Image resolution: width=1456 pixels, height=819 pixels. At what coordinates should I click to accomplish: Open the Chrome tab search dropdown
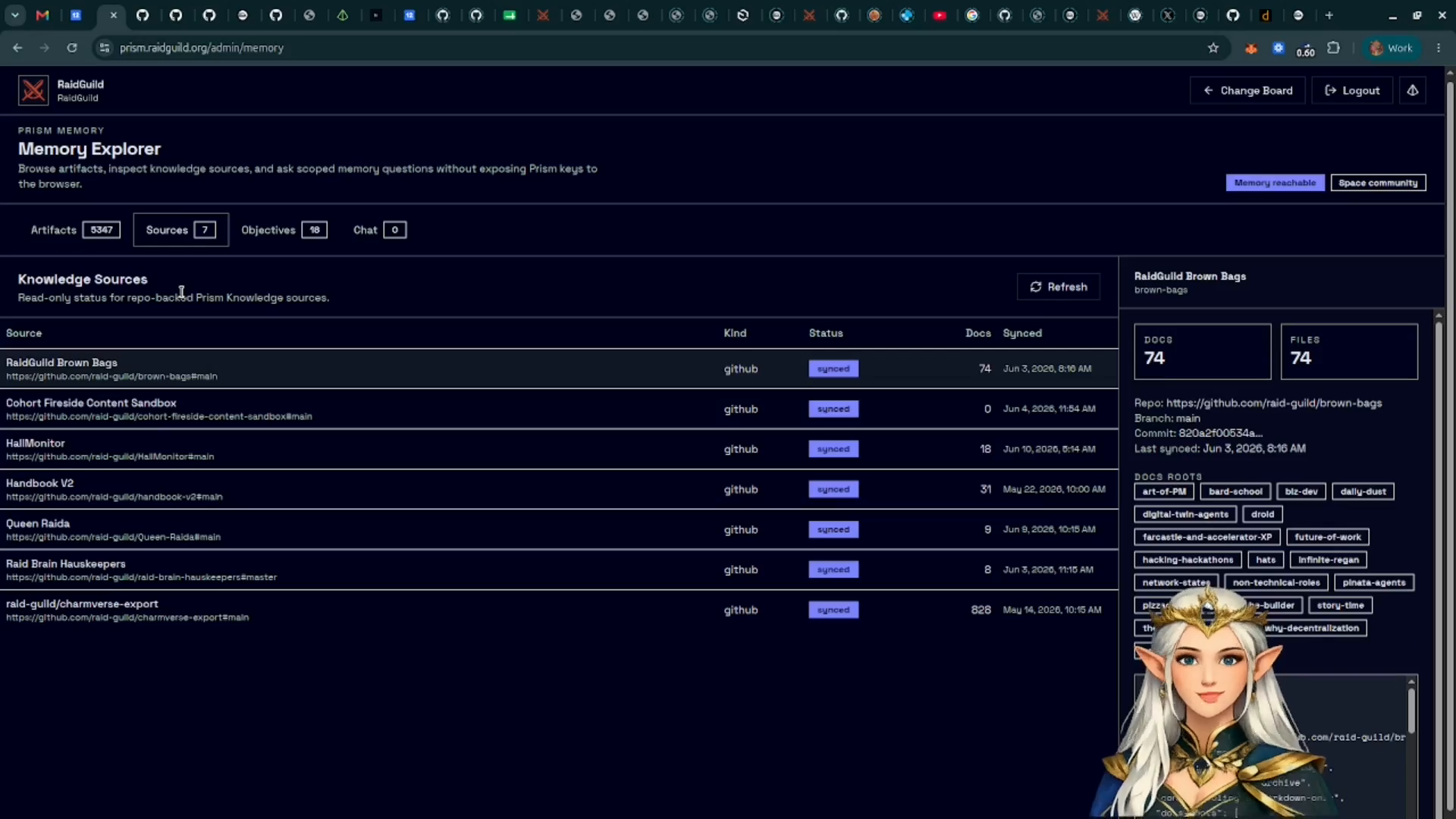pos(15,15)
